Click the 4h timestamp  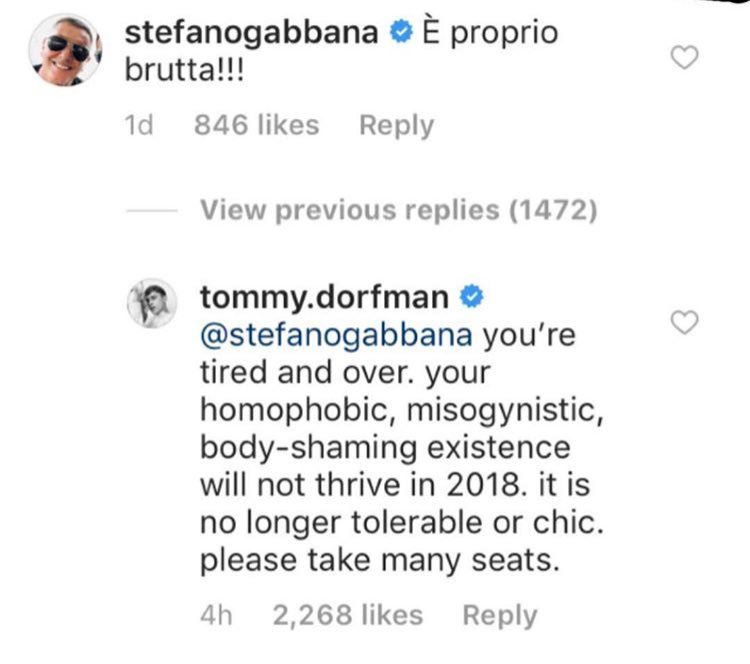(x=217, y=617)
